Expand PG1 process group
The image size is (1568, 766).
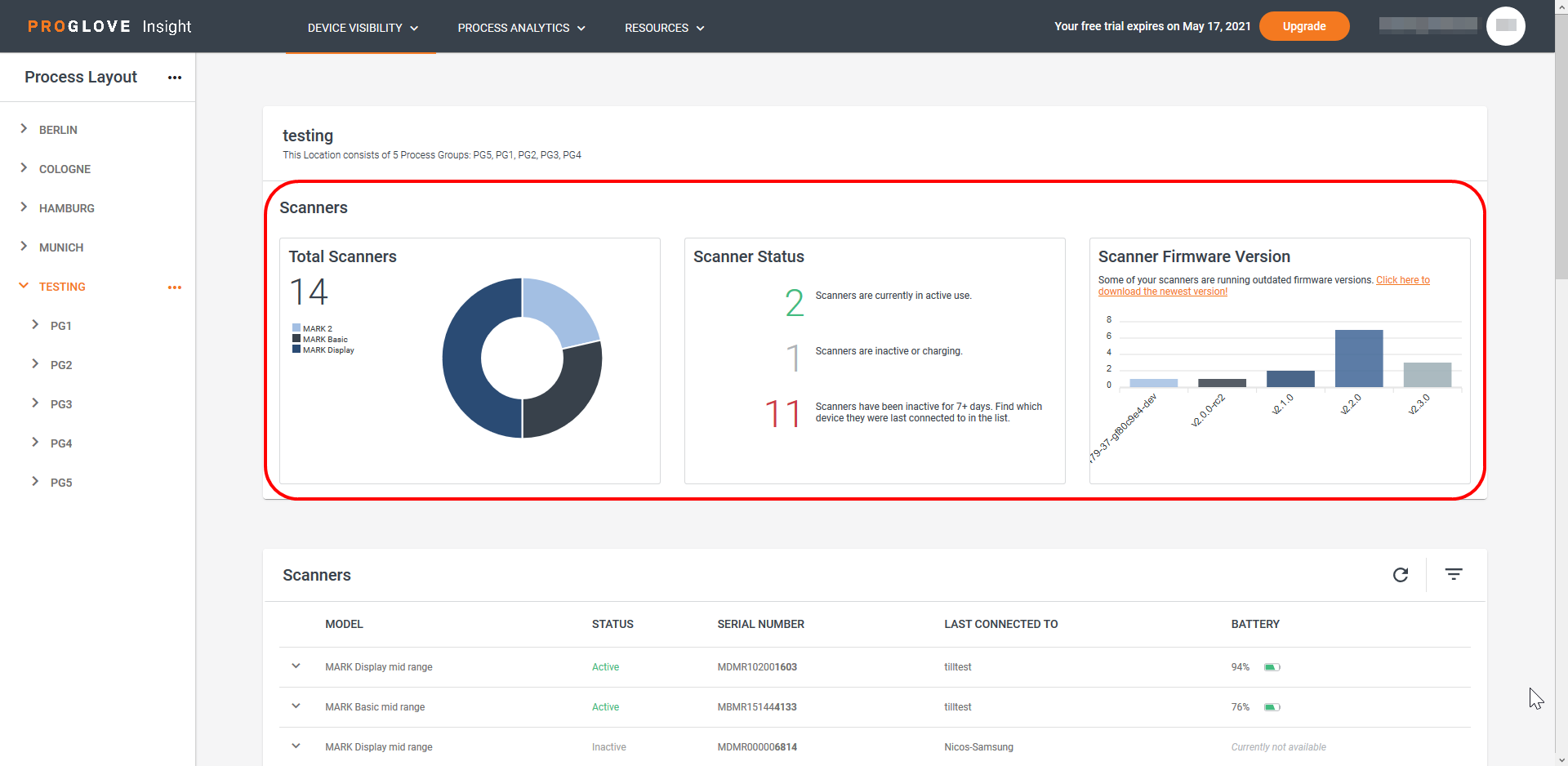pyautogui.click(x=35, y=325)
